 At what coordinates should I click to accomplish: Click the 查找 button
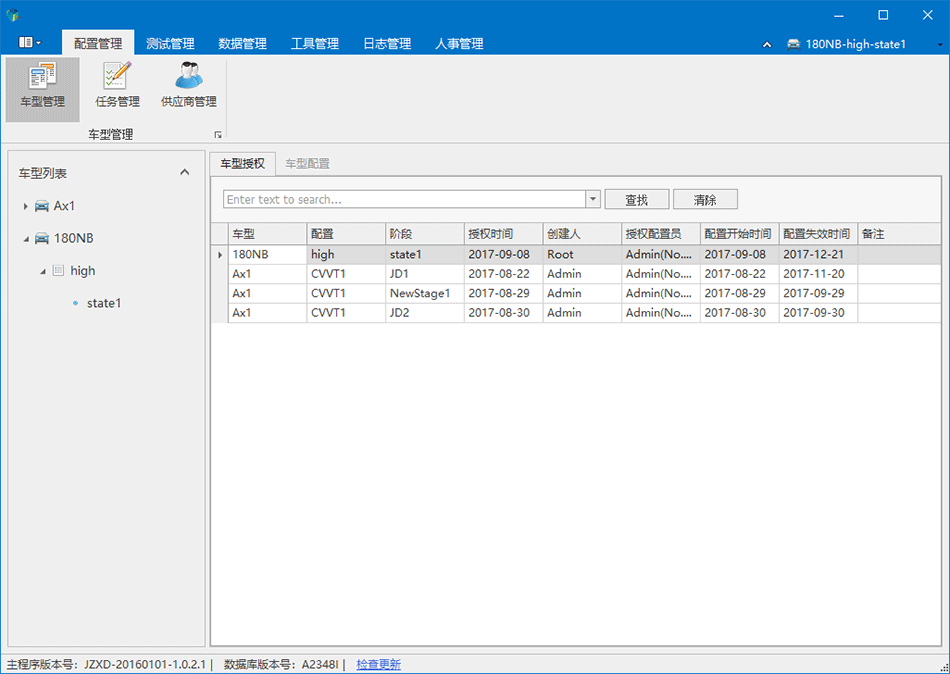pos(637,199)
